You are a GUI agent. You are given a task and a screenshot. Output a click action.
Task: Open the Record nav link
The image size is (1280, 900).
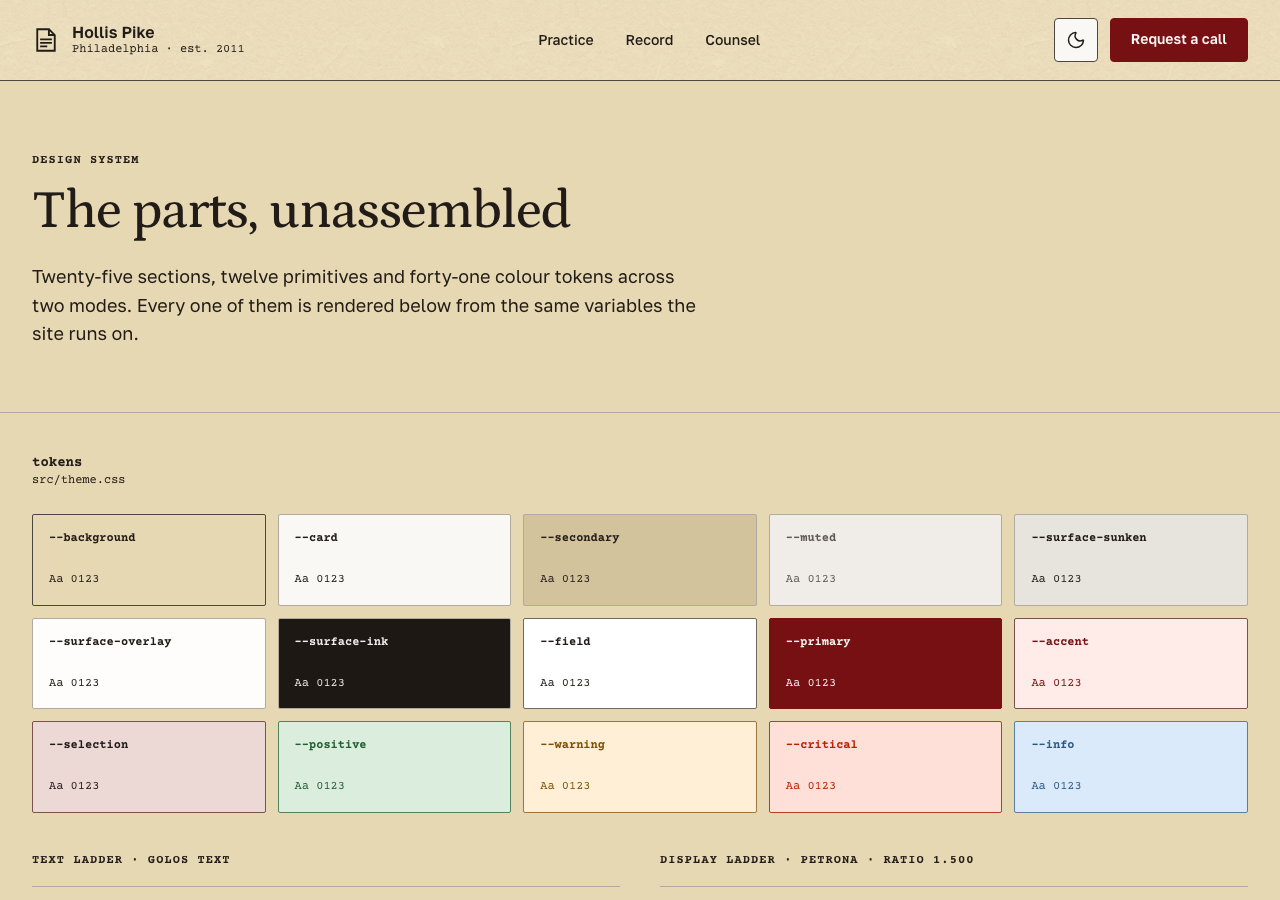[649, 40]
